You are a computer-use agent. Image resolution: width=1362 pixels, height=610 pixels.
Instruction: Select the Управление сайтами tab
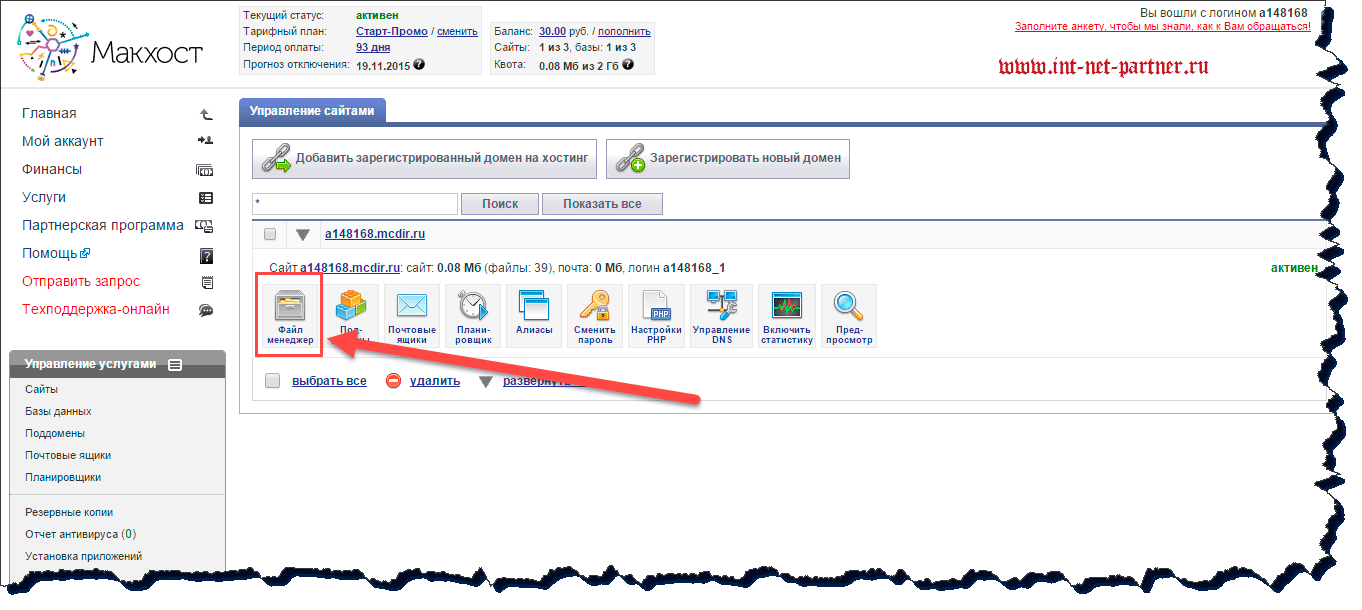click(x=312, y=111)
